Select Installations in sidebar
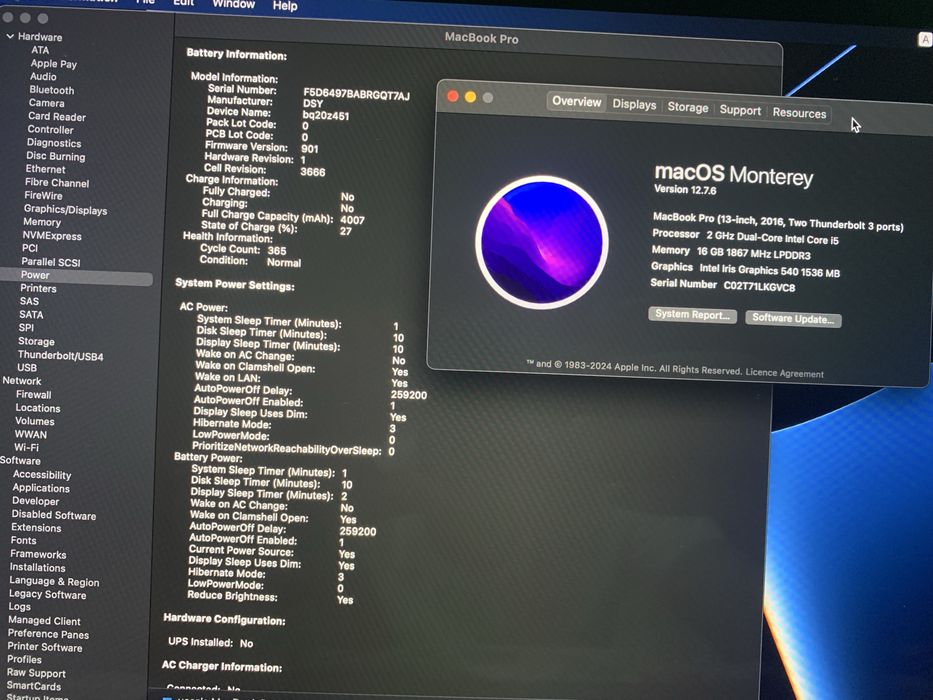 click(x=37, y=568)
